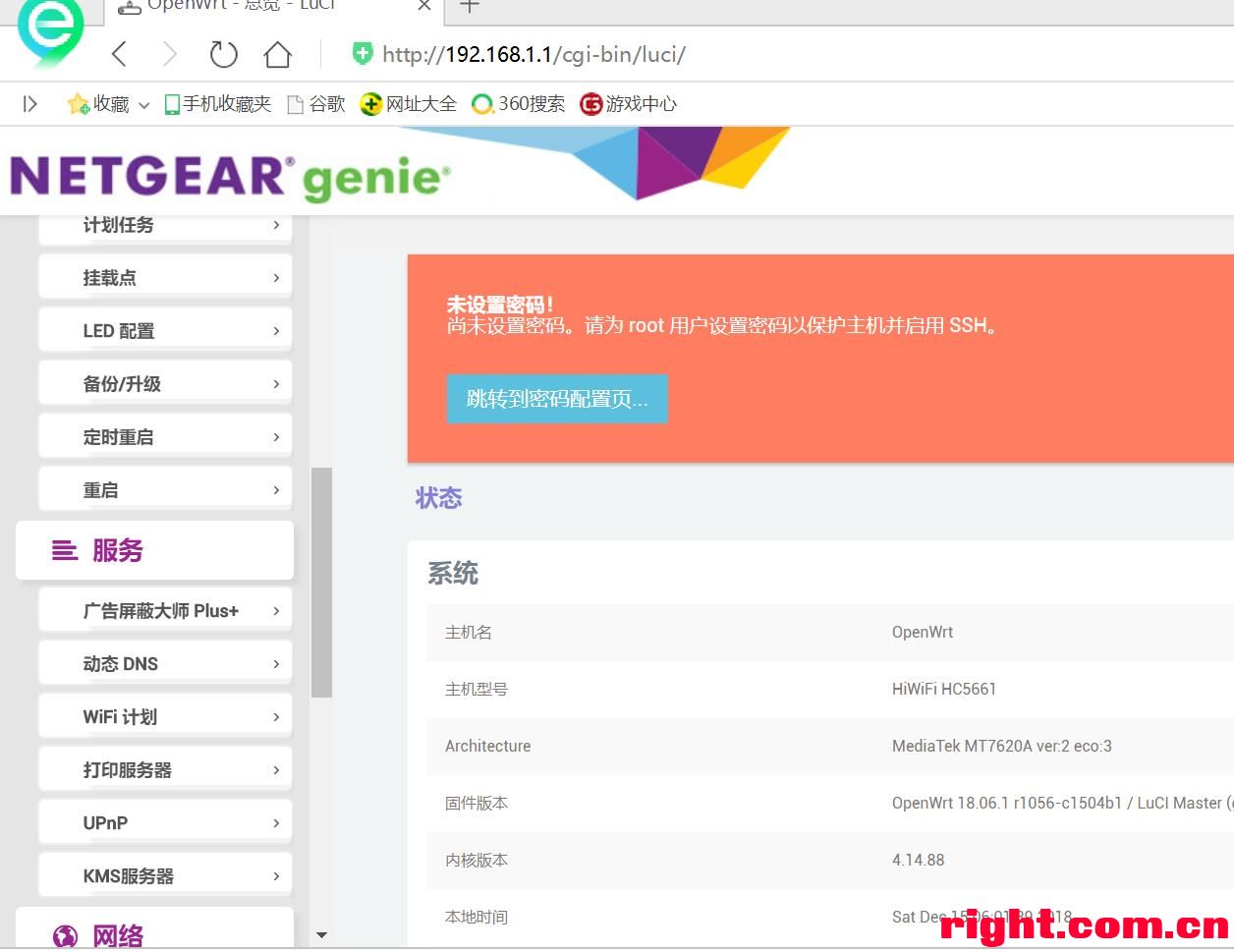This screenshot has width=1234, height=952.
Task: Open the 游戏中心 bookmark
Action: point(629,104)
